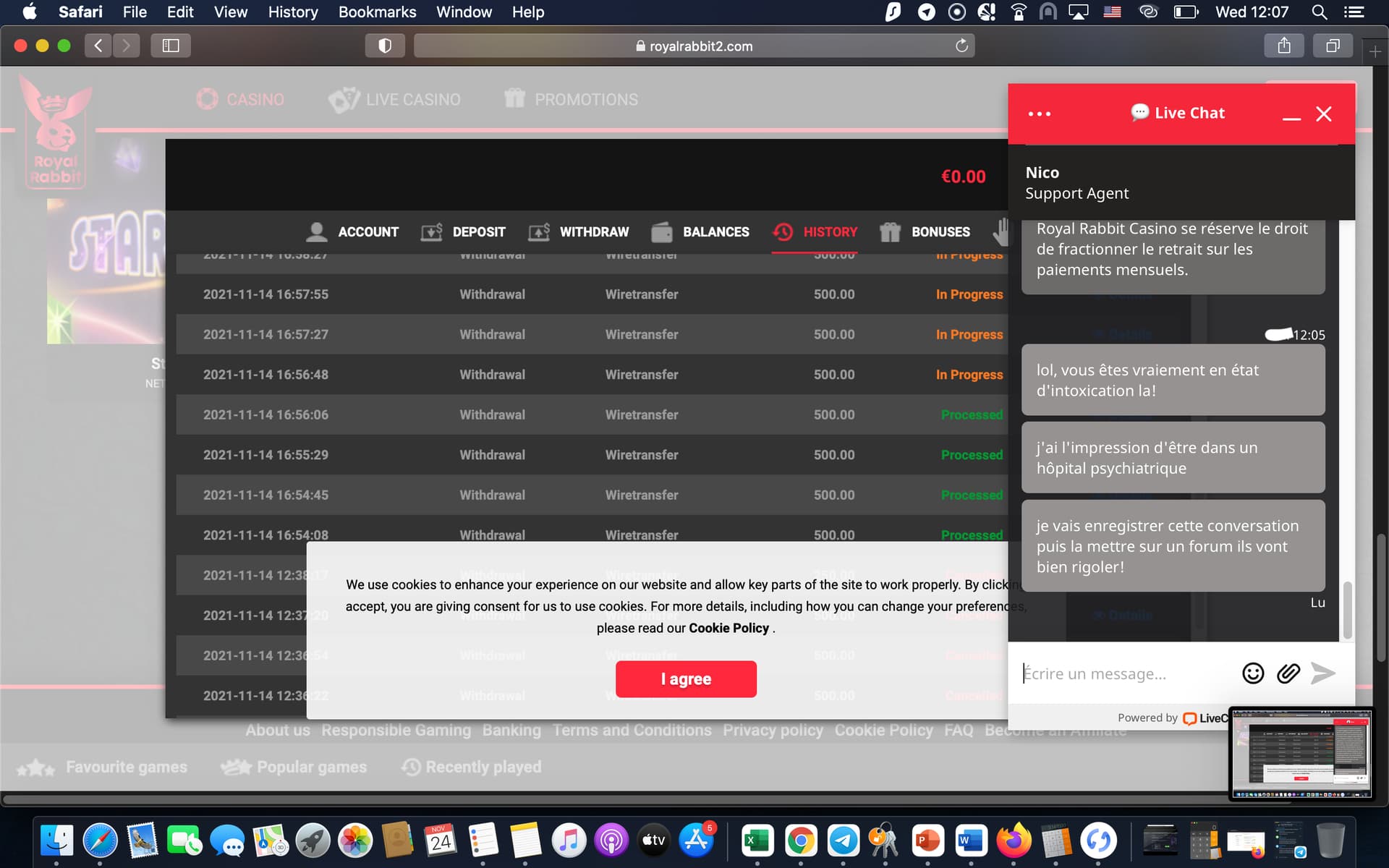Click the emoji picker in Live Chat
1389x868 pixels.
pos(1252,673)
